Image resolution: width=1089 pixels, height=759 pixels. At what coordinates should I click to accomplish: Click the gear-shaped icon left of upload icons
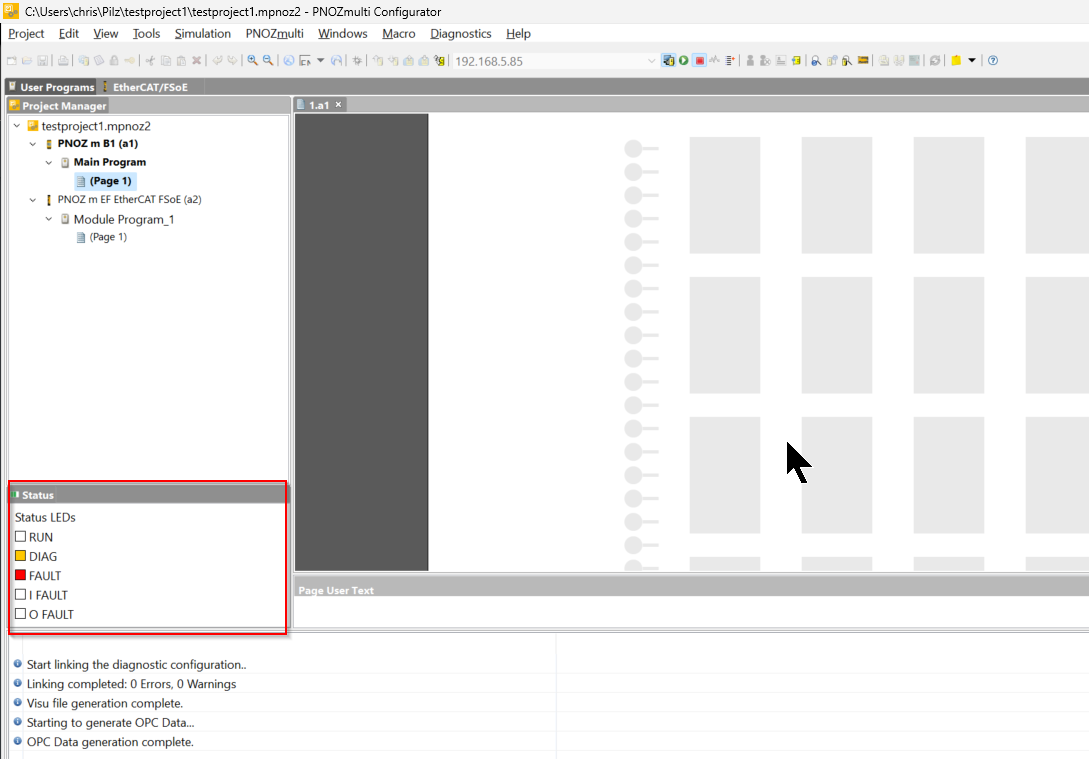[x=357, y=60]
